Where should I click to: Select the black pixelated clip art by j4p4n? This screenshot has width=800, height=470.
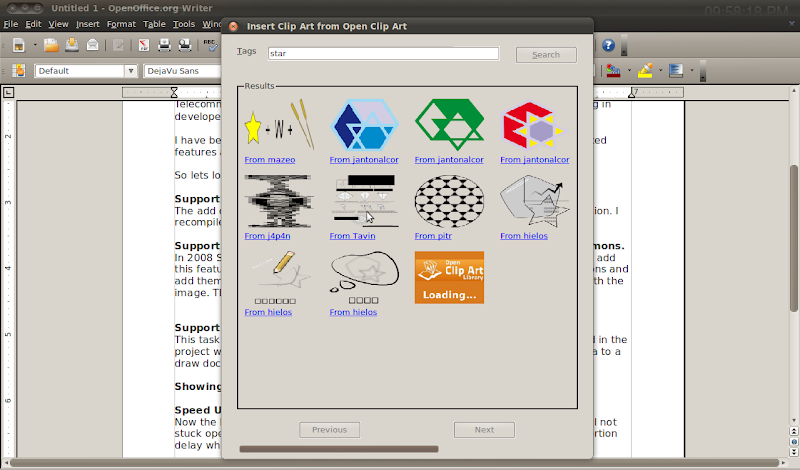click(x=278, y=201)
